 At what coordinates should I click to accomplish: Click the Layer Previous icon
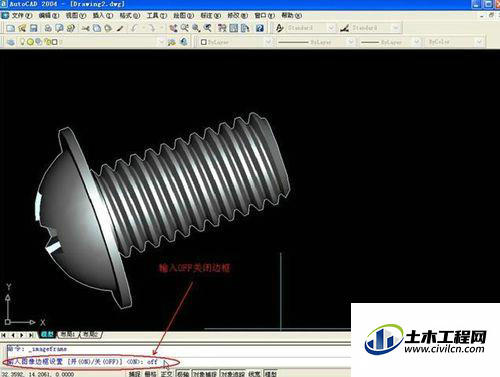(x=183, y=42)
